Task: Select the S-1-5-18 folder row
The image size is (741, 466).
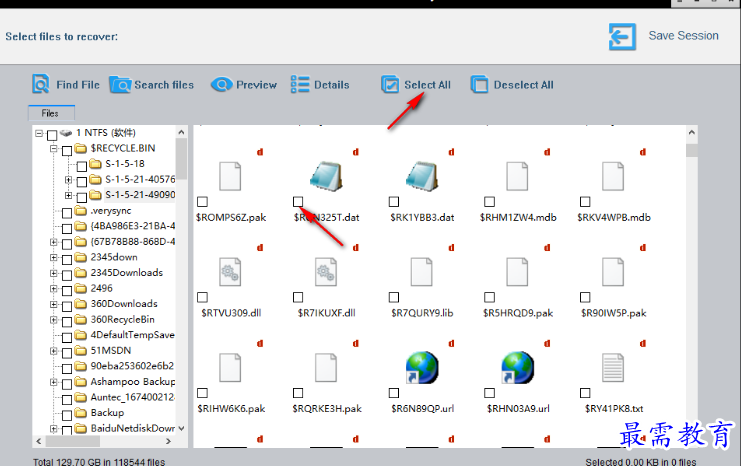Action: (125, 164)
